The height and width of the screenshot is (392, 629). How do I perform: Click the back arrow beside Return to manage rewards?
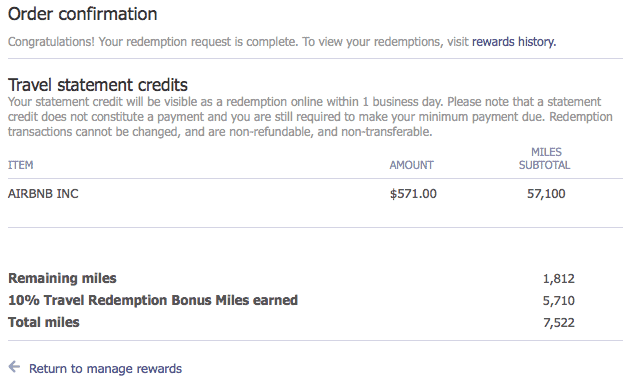point(14,367)
